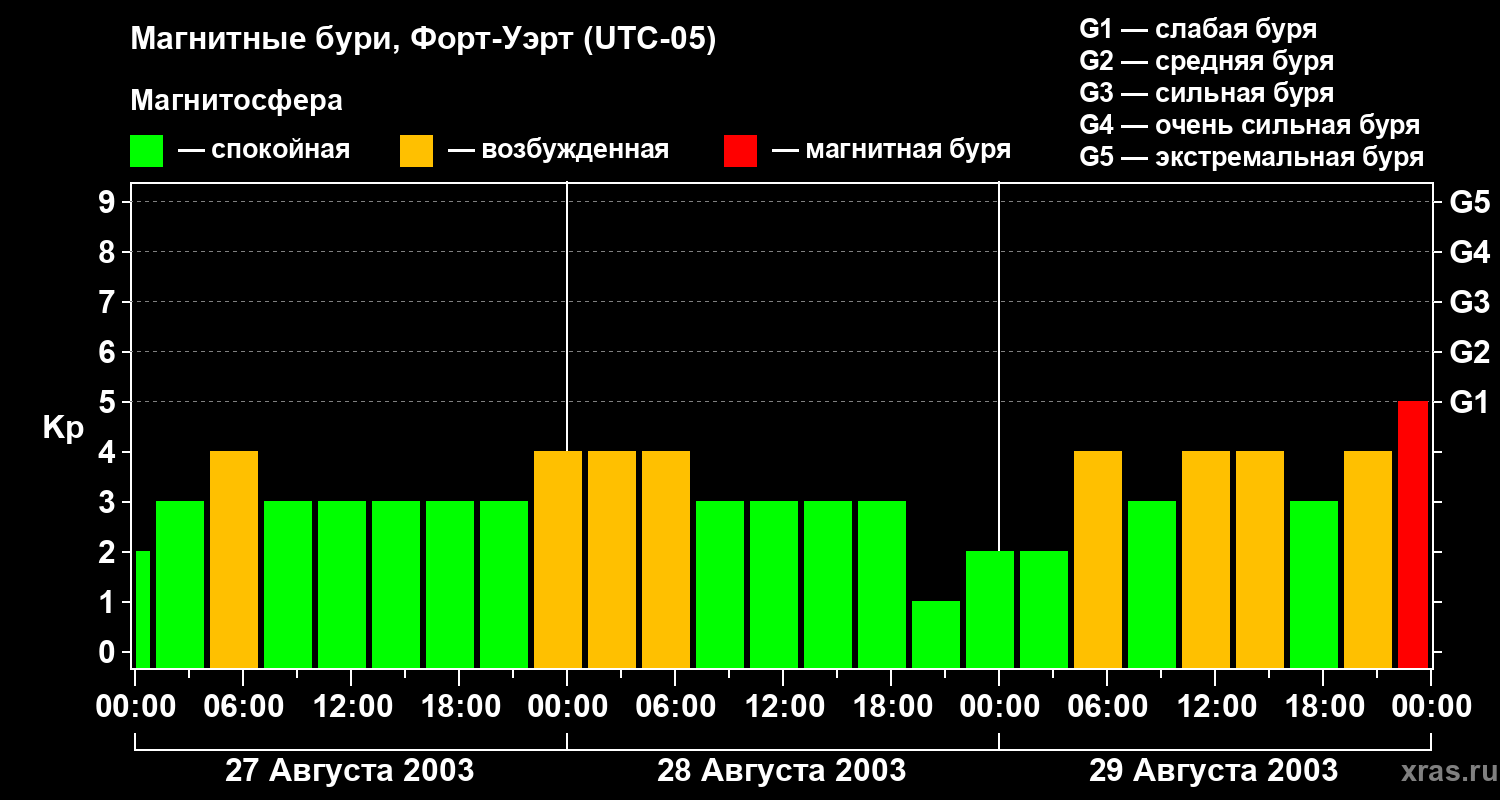
Task: Click the 'G5 — экстремальная буря' legend line
Action: (x=1251, y=157)
